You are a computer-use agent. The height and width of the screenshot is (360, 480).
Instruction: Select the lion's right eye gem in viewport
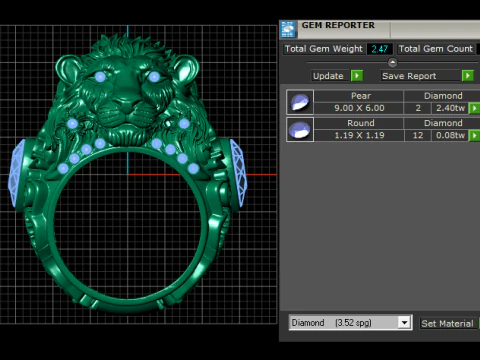(154, 77)
